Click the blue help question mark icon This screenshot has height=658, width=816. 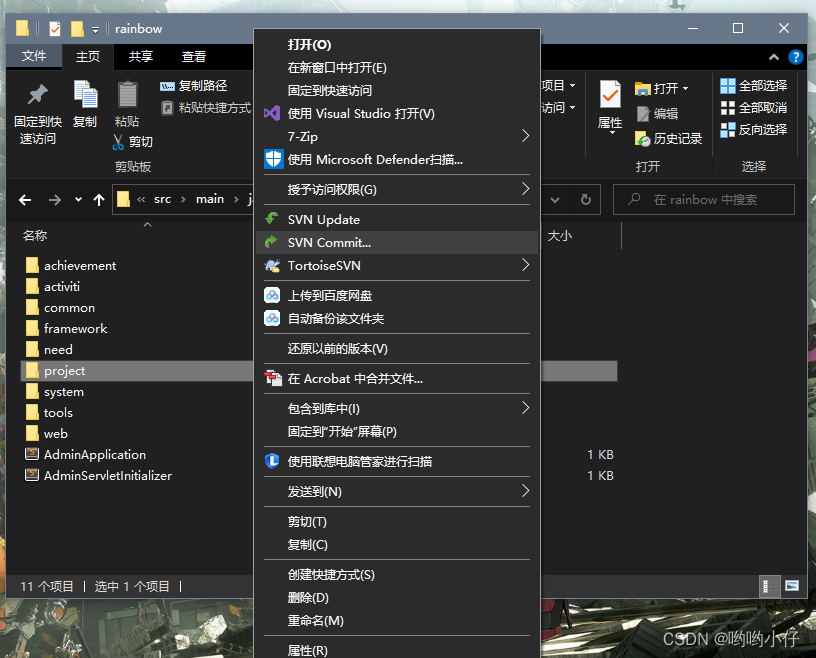click(796, 57)
